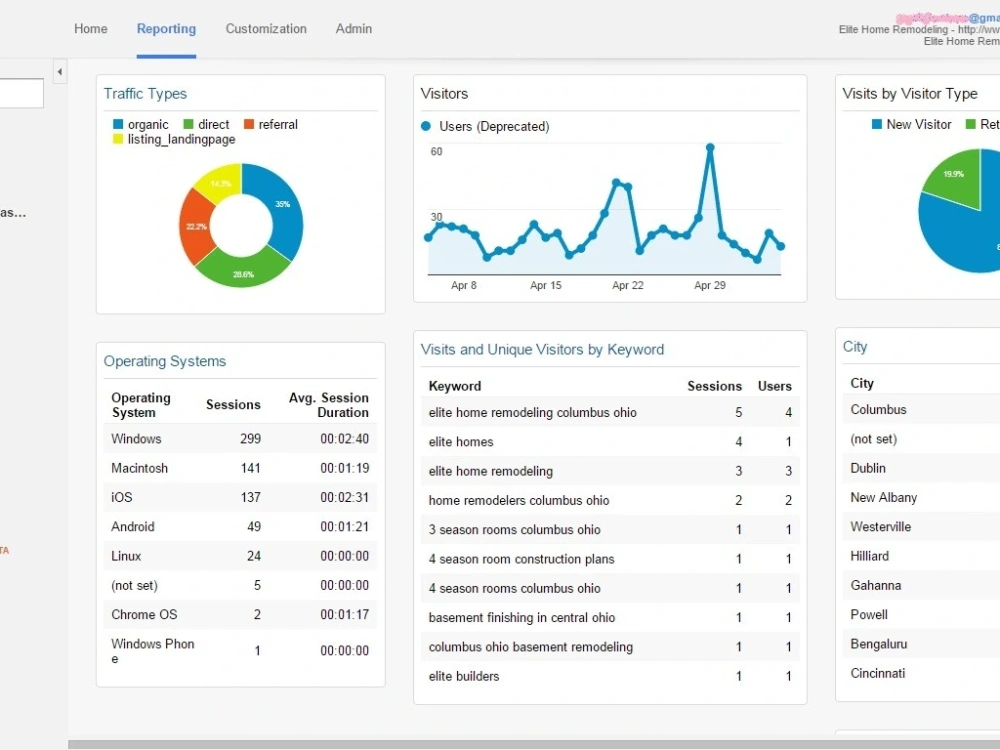Screen dimensions: 1000x750
Task: Click the Linux row
Action: 240,556
